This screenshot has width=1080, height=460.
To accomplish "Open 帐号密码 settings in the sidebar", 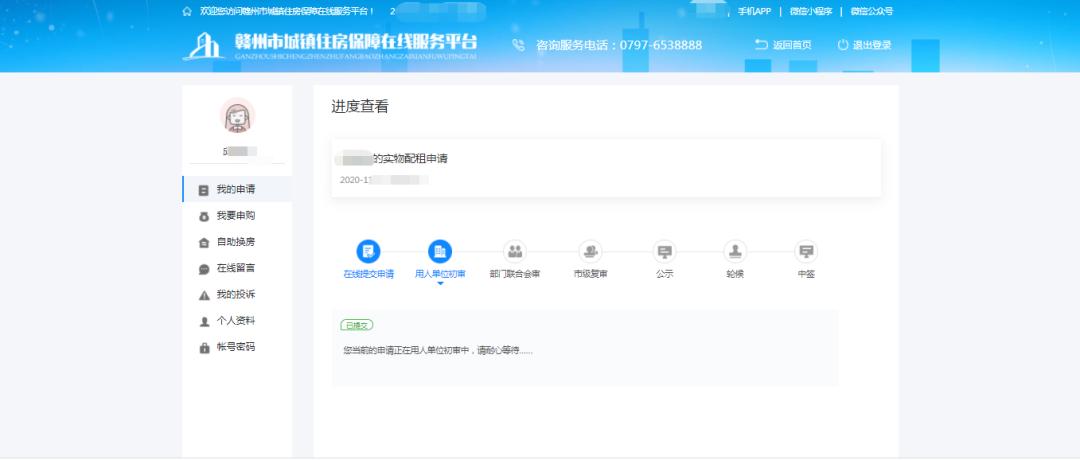I will pos(238,346).
